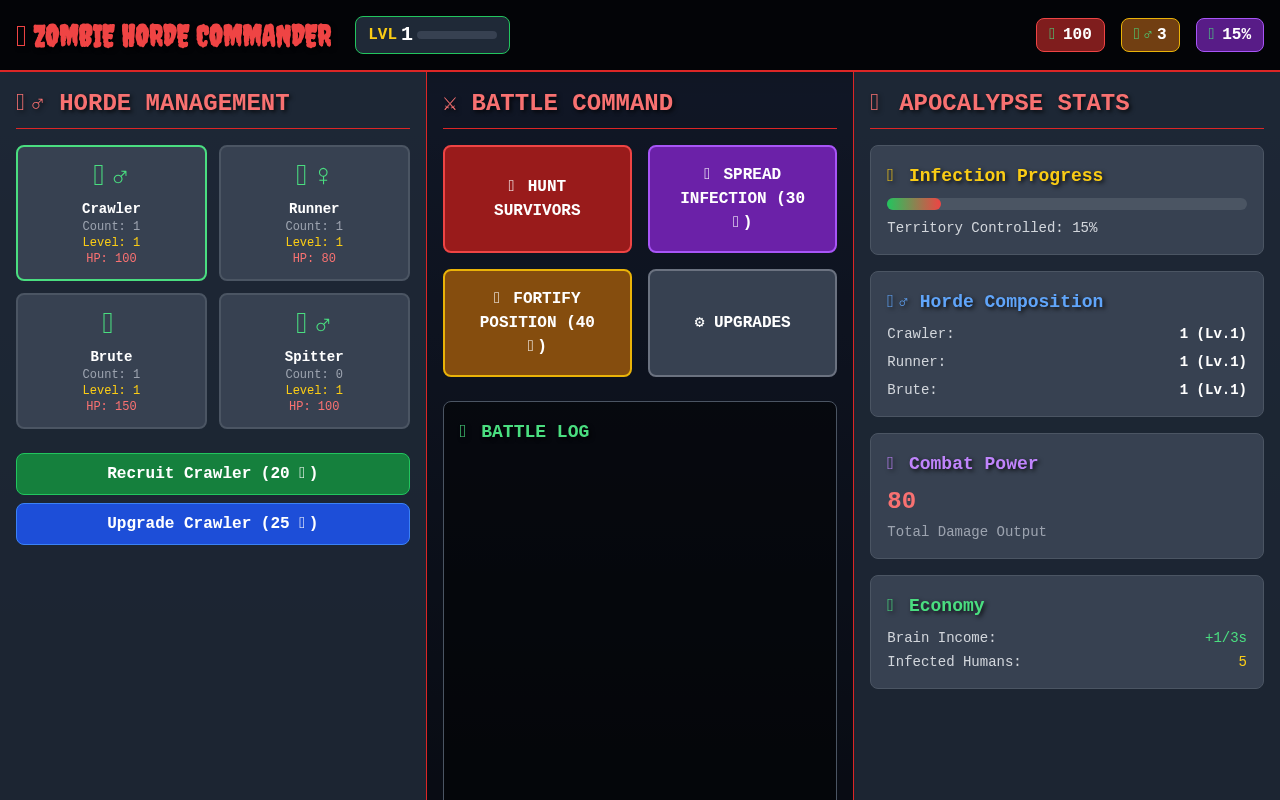Click the icon beside the Economy heading
1280x800 pixels.
(x=890, y=605)
